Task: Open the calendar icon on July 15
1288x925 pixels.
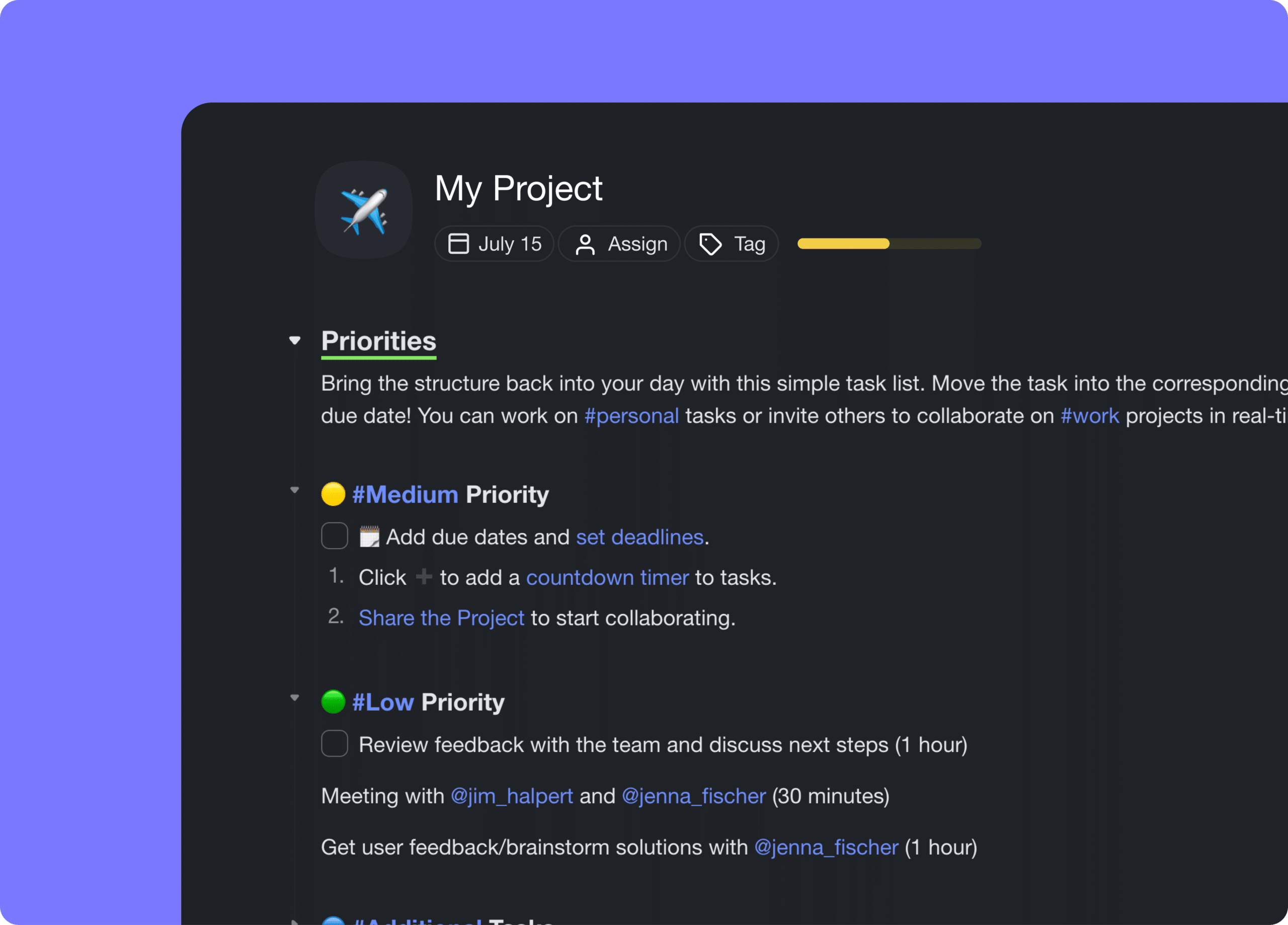Action: [458, 243]
